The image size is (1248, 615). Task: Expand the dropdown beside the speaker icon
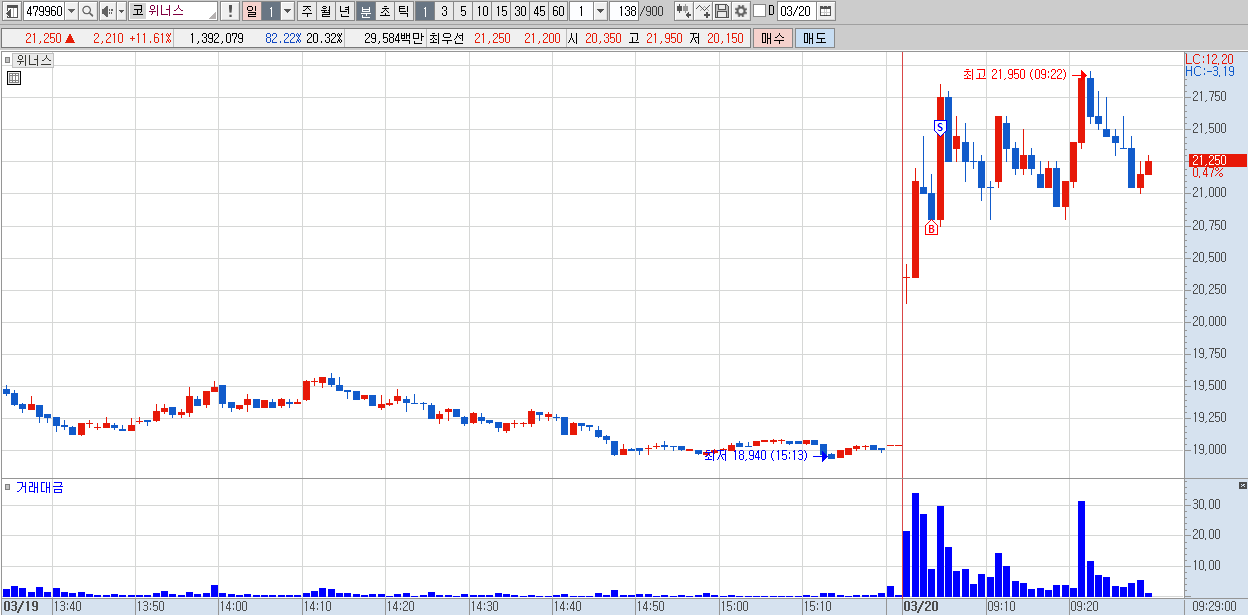click(x=122, y=12)
